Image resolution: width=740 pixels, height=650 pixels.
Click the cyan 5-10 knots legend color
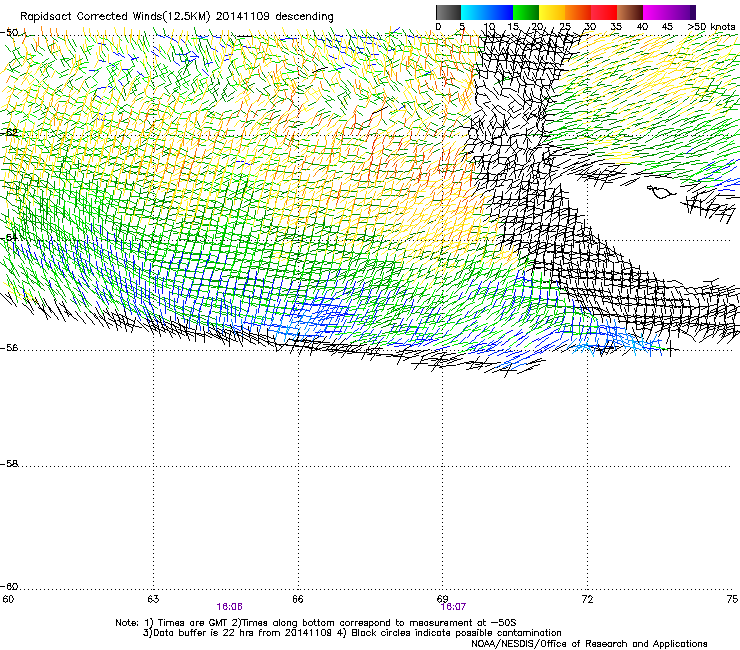click(474, 12)
